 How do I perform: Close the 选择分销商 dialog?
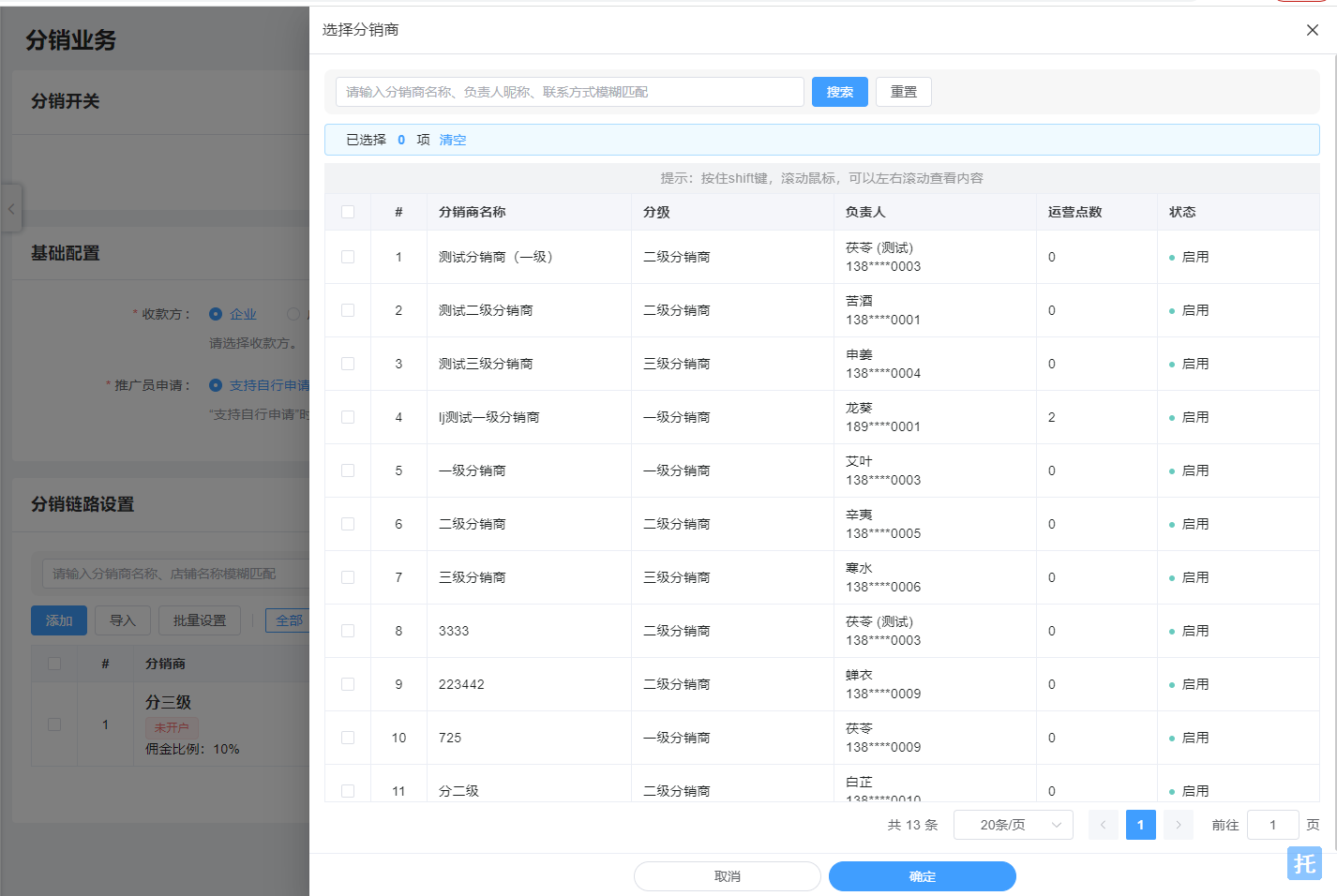[1312, 29]
